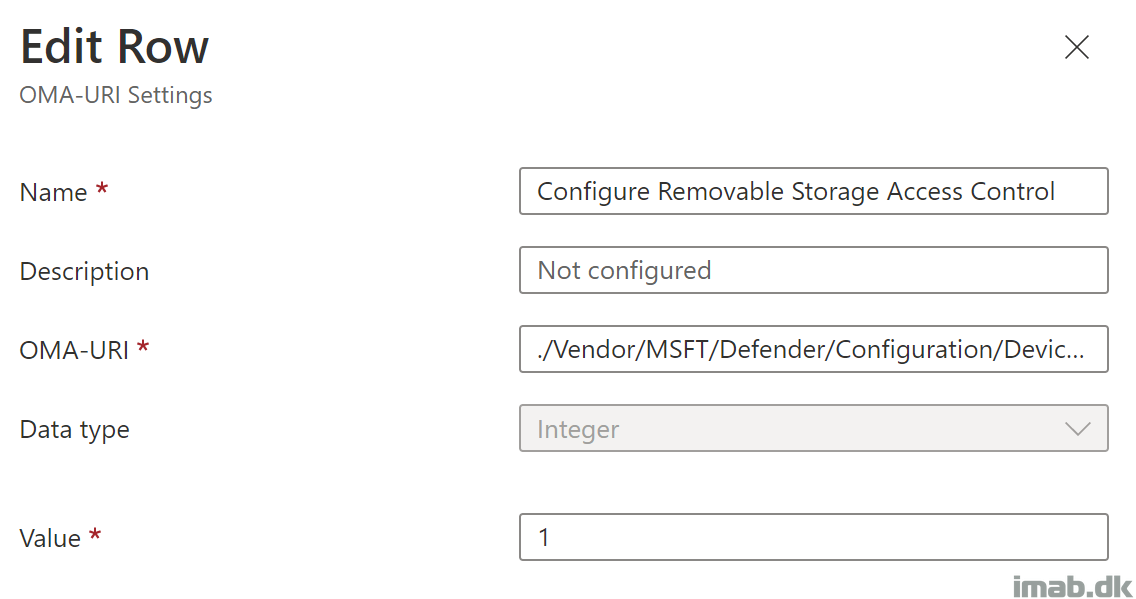Click the Name field label

click(x=54, y=193)
